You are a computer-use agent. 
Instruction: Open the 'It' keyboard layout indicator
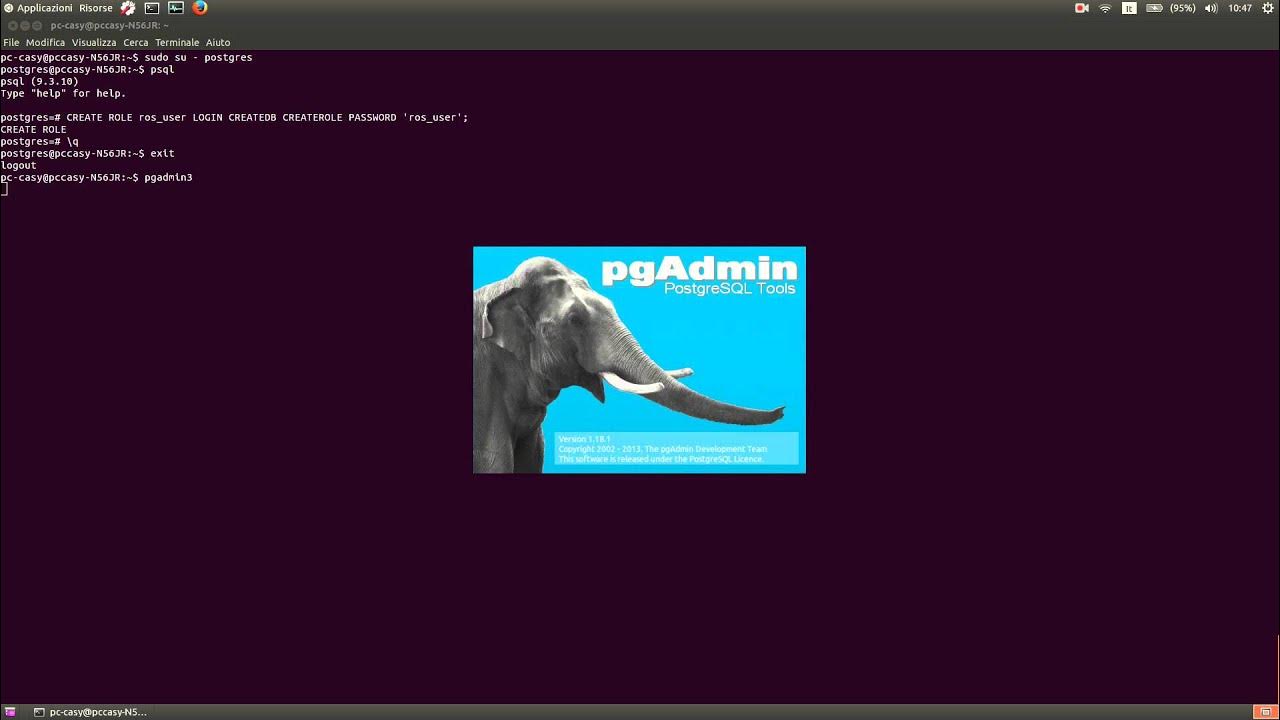click(1129, 8)
